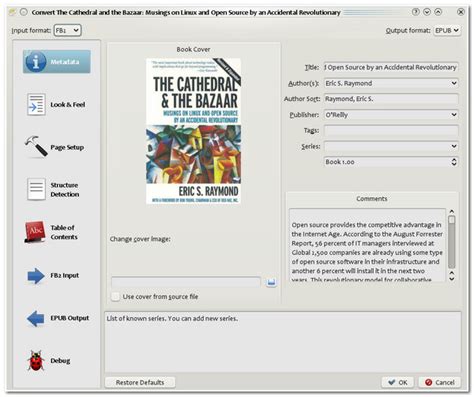474x397 pixels.
Task: Click the red Abc contents icon
Action: (x=35, y=232)
